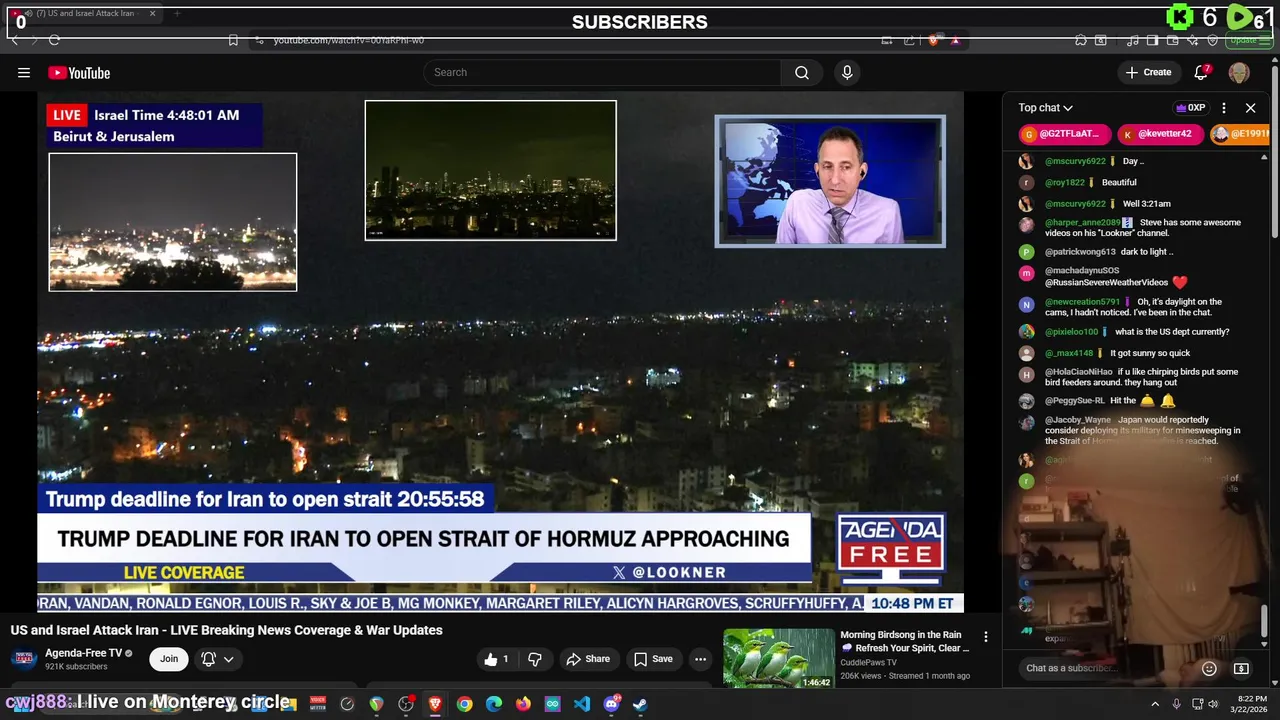Open the subscription notification bell dropdown
This screenshot has width=1280, height=720.
(x=217, y=659)
